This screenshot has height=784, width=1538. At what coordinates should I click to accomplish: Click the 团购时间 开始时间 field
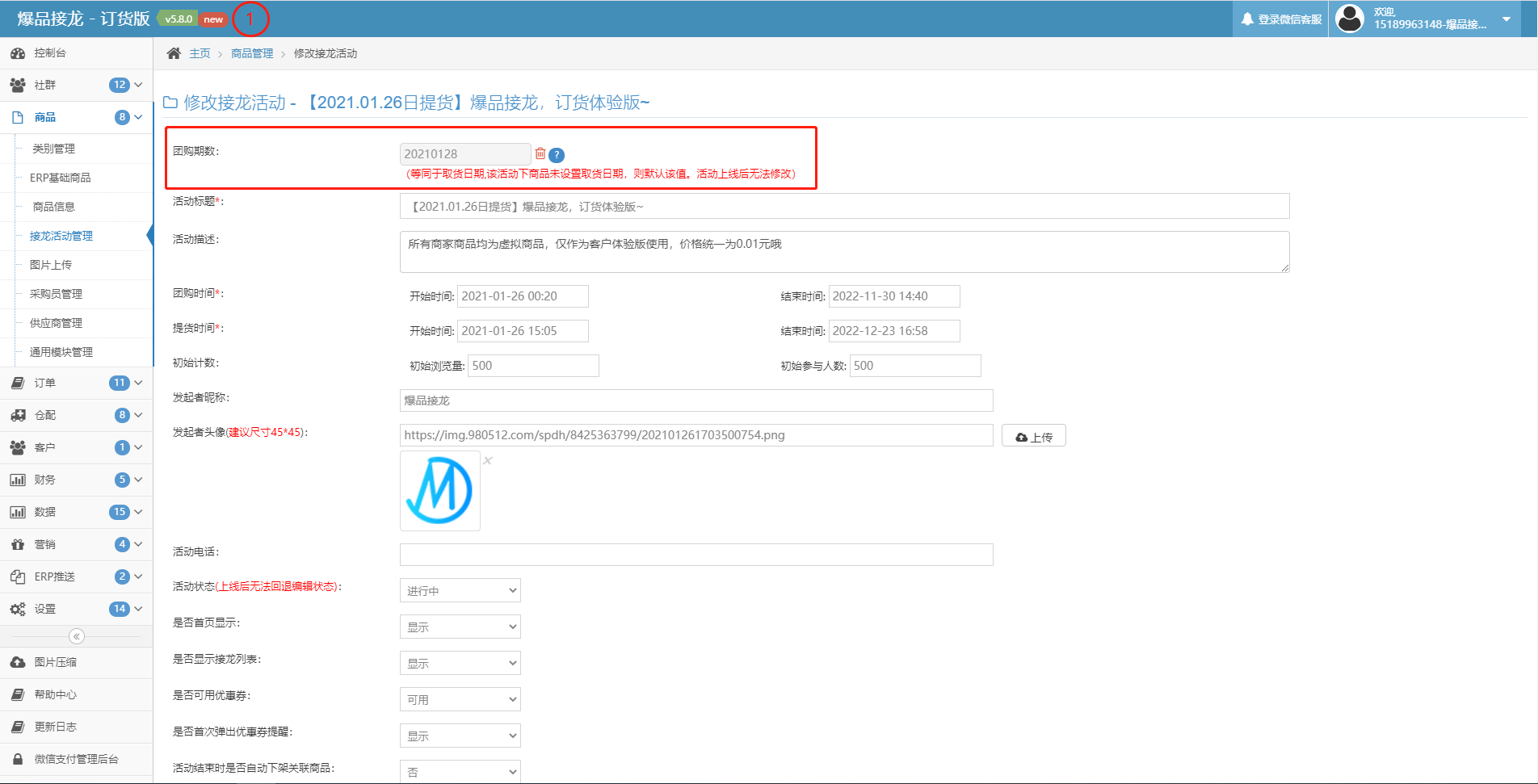click(523, 296)
